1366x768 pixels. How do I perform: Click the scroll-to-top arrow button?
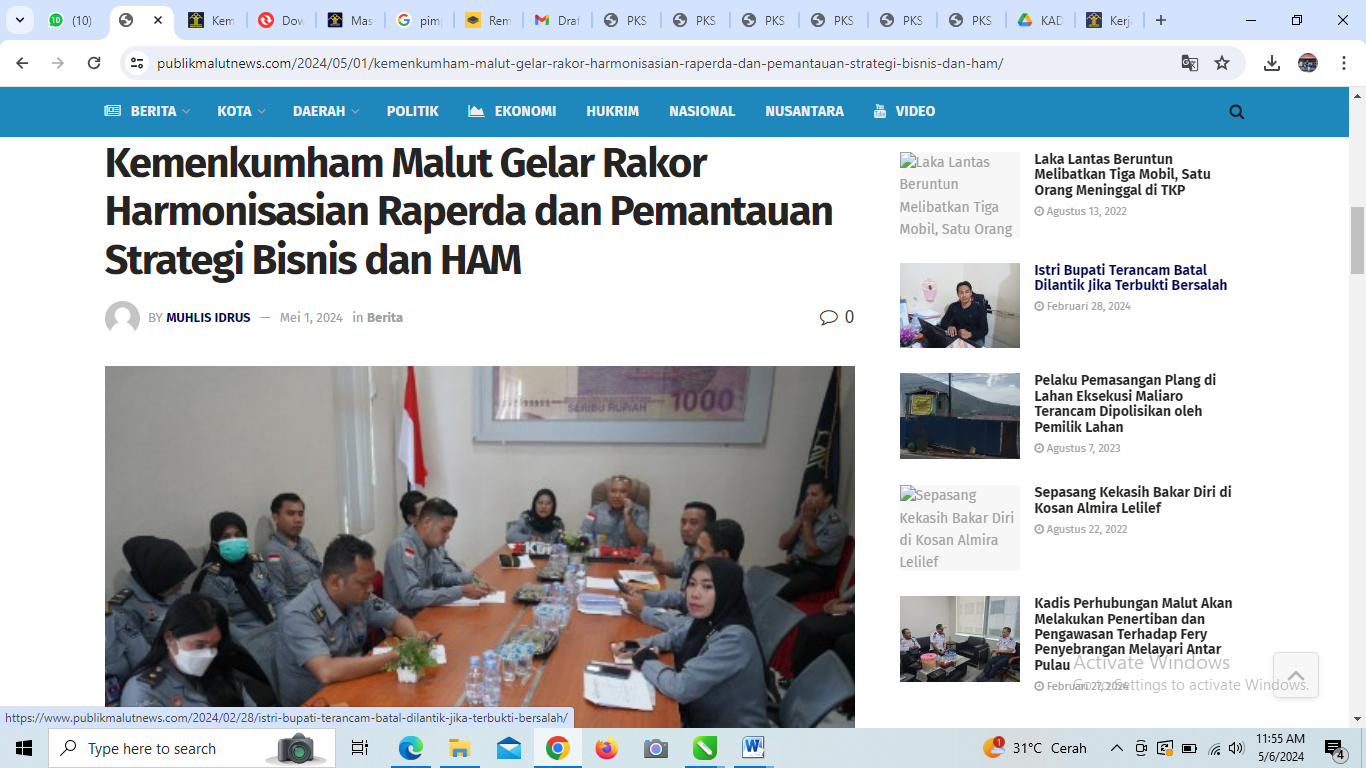coord(1295,675)
